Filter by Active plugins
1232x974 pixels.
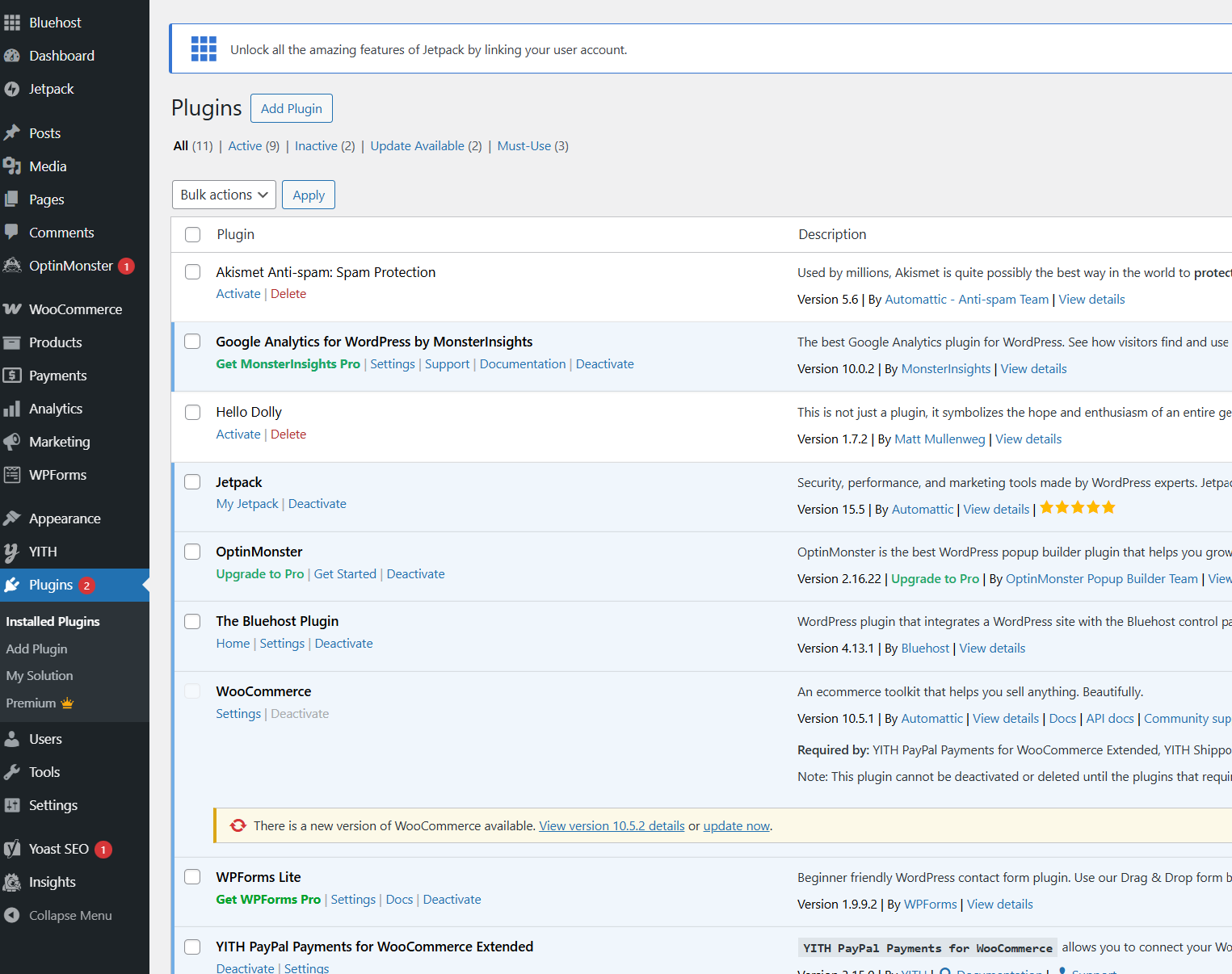254,146
